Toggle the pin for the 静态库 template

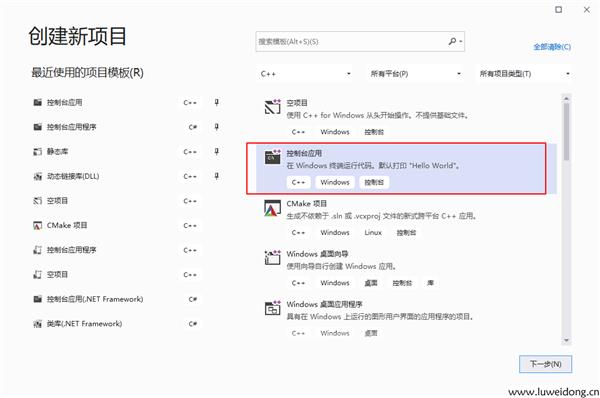point(217,152)
